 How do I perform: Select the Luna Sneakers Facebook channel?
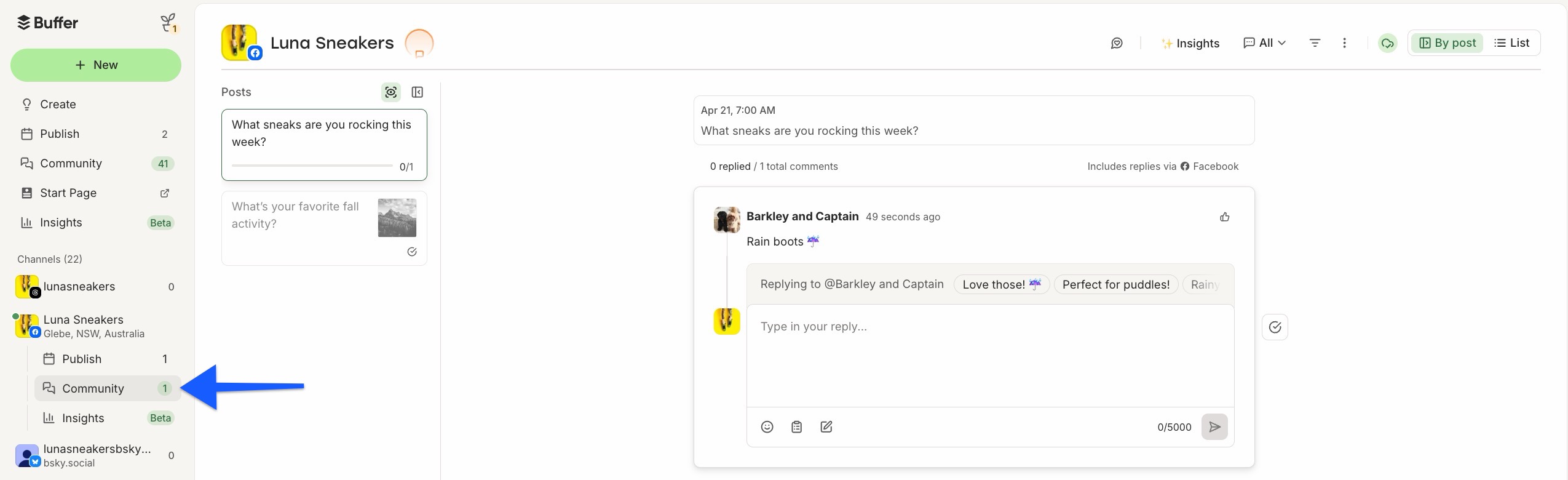[x=96, y=326]
